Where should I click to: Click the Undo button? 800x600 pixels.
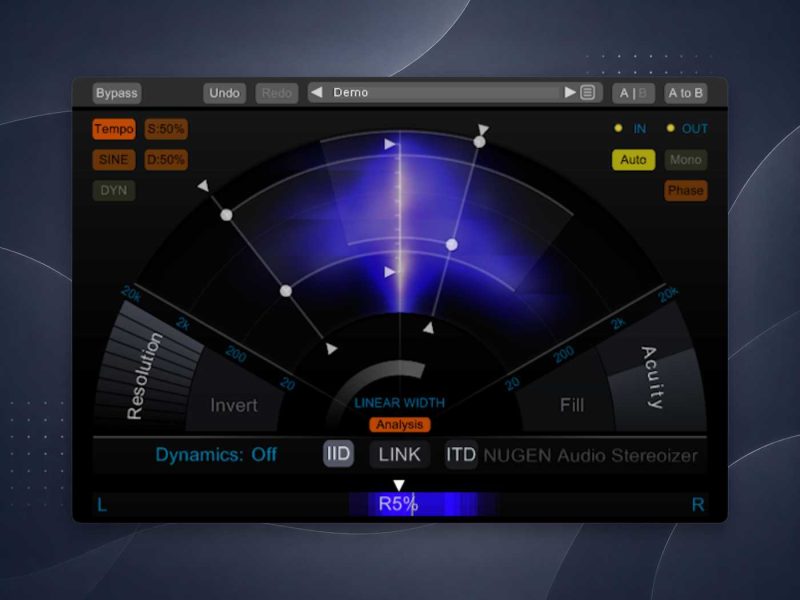pyautogui.click(x=224, y=93)
